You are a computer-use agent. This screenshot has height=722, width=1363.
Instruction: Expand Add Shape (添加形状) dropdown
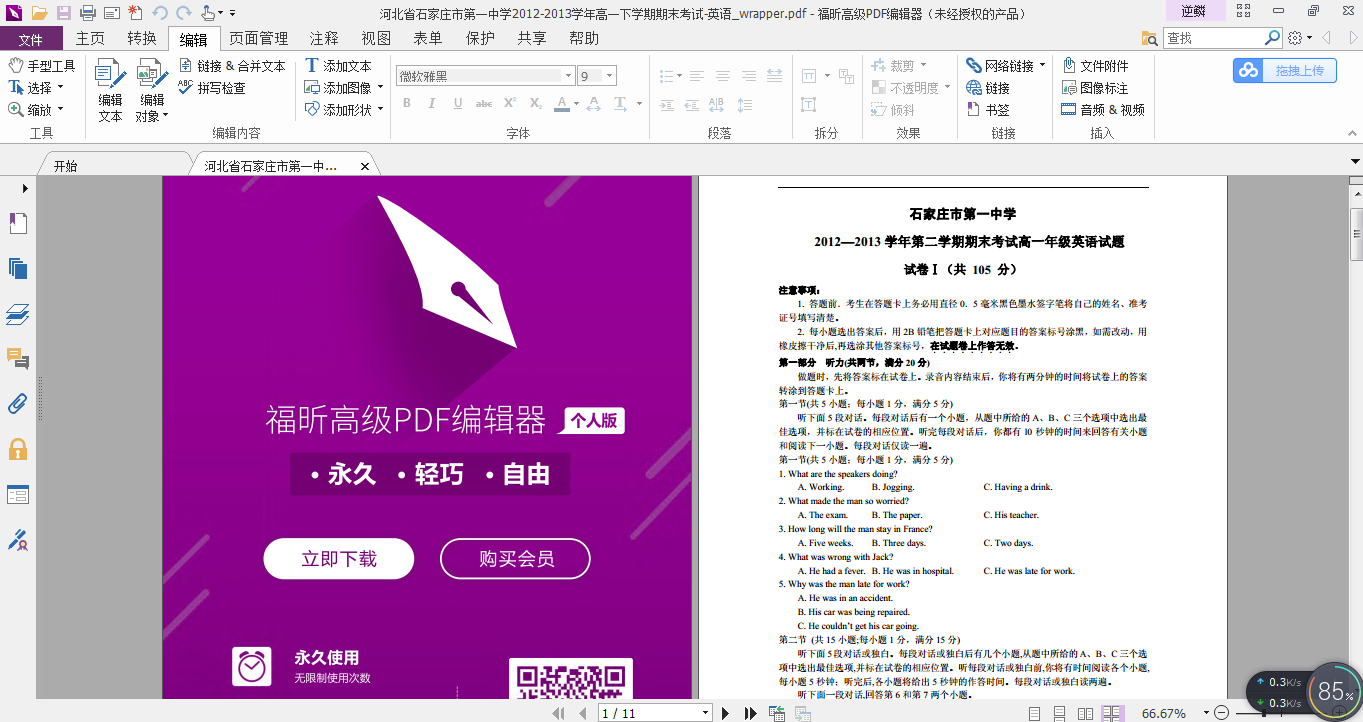[x=381, y=110]
